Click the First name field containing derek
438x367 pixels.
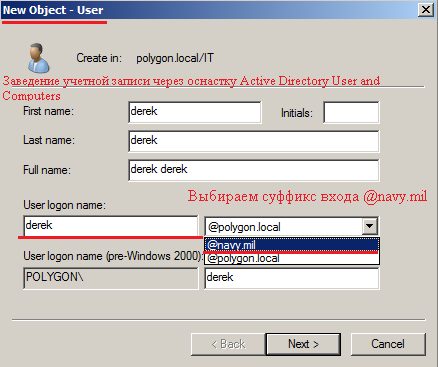(x=195, y=112)
